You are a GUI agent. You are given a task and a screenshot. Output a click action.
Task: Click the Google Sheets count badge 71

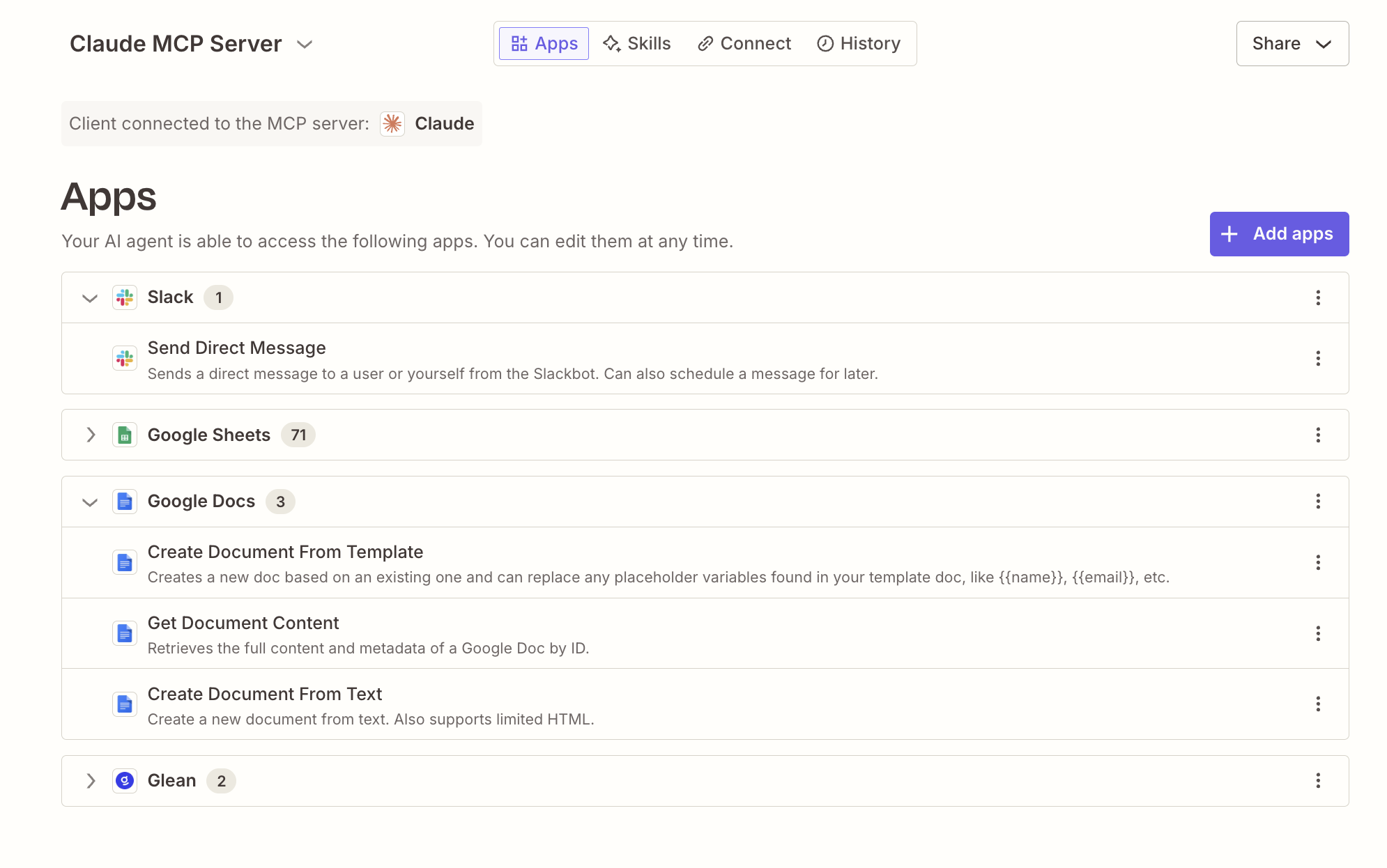(x=298, y=435)
